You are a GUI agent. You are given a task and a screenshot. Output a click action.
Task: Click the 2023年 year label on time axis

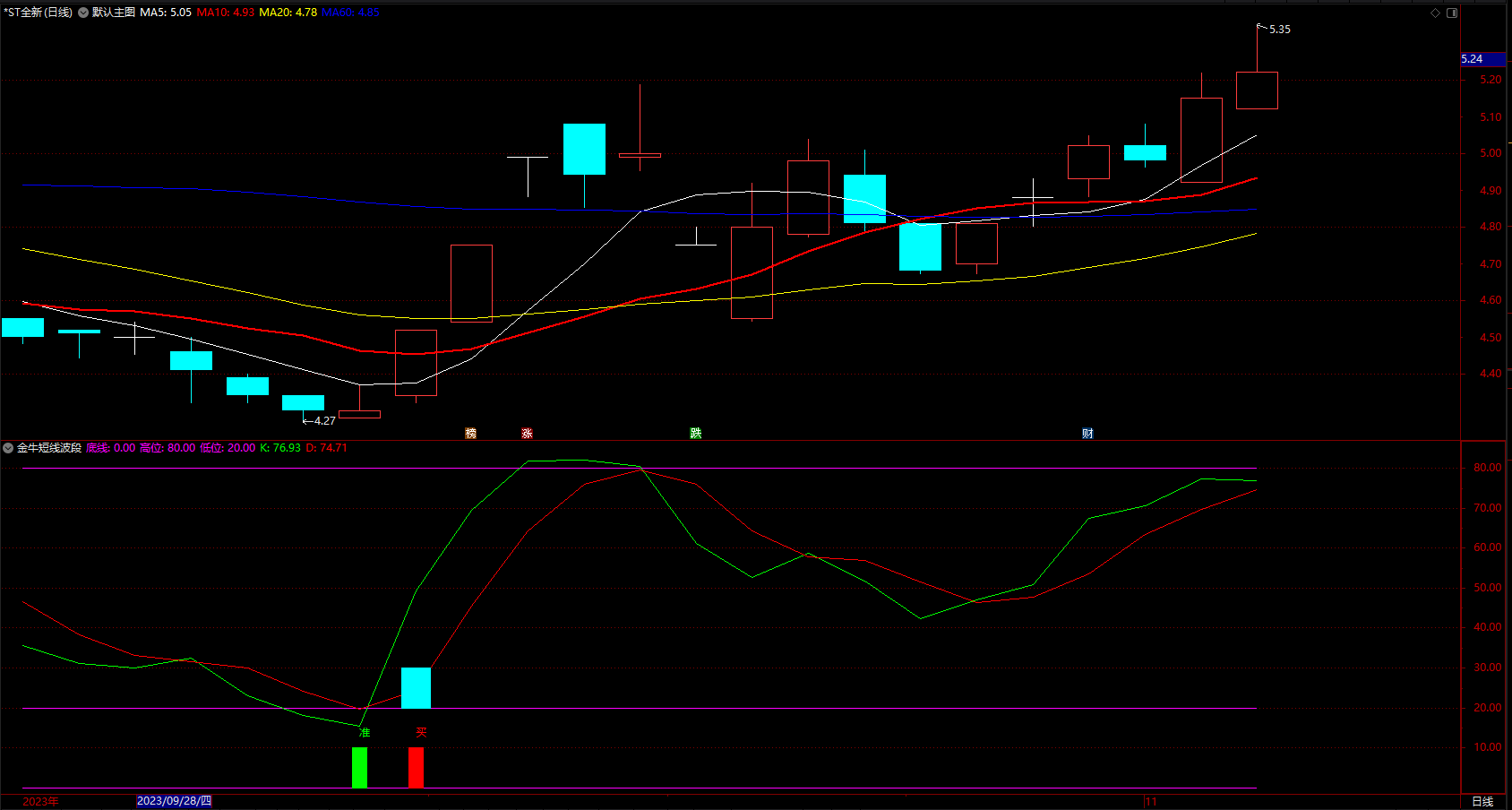pos(40,802)
